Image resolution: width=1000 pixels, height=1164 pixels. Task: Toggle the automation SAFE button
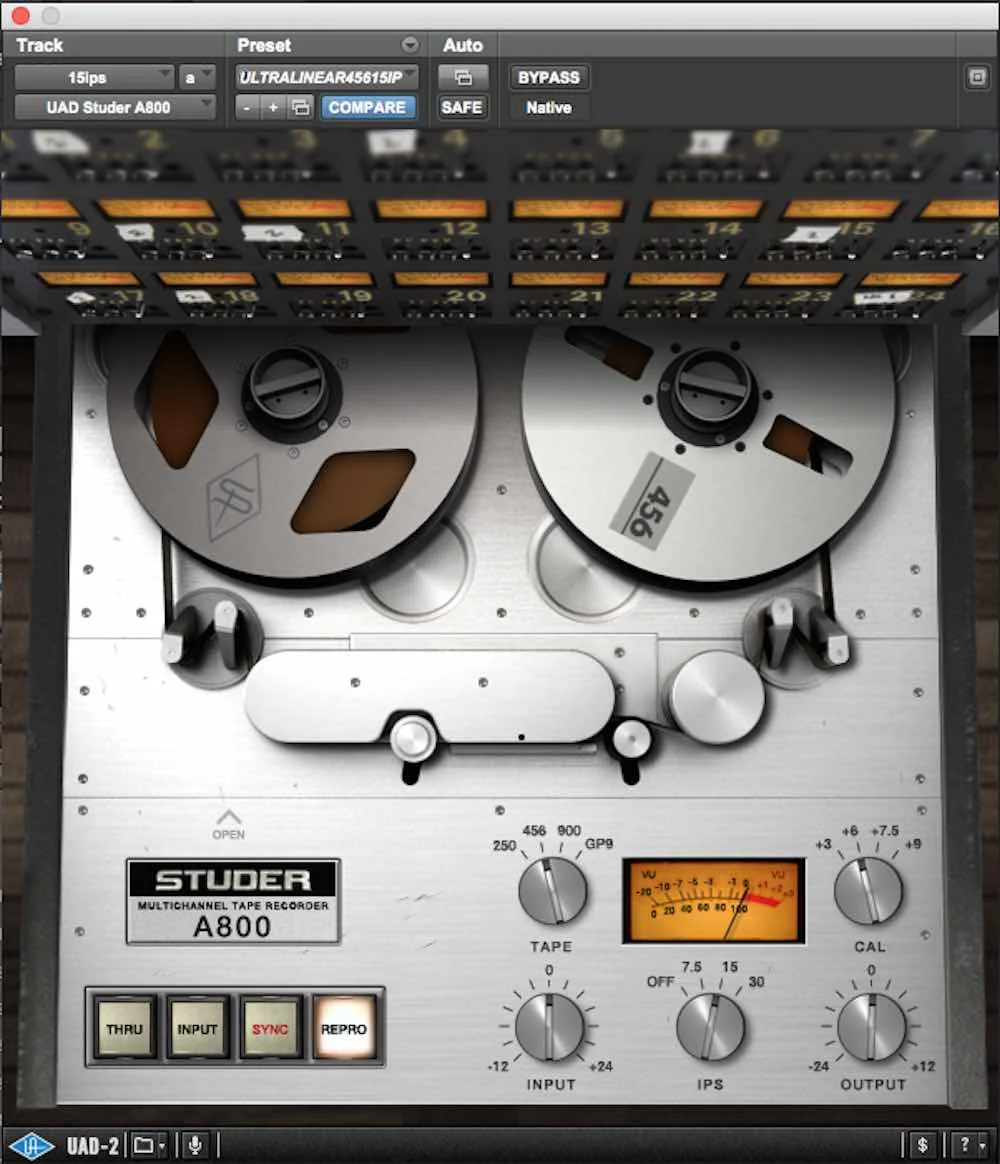tap(462, 108)
